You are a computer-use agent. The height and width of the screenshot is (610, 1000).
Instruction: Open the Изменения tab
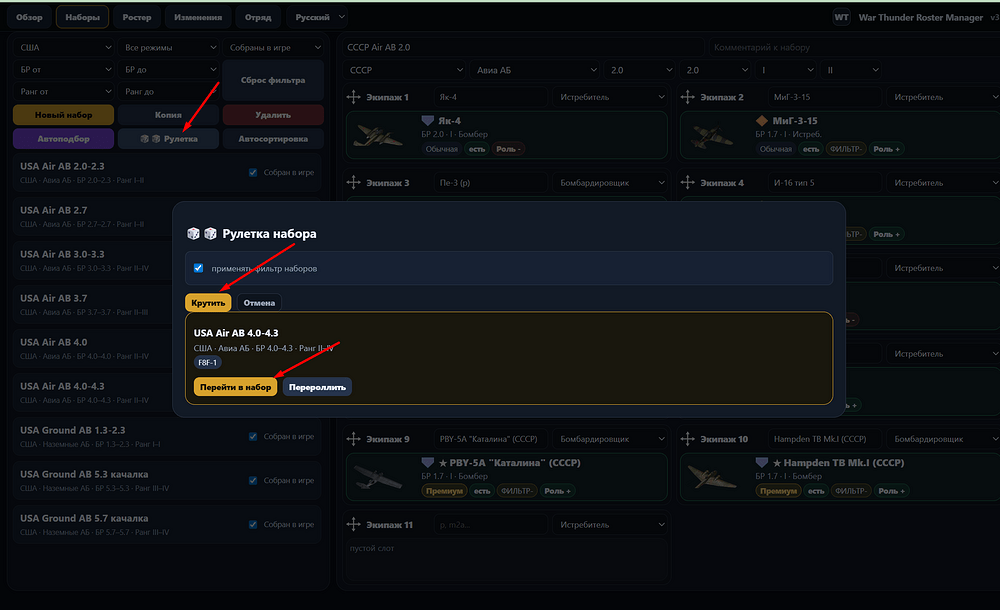(198, 17)
